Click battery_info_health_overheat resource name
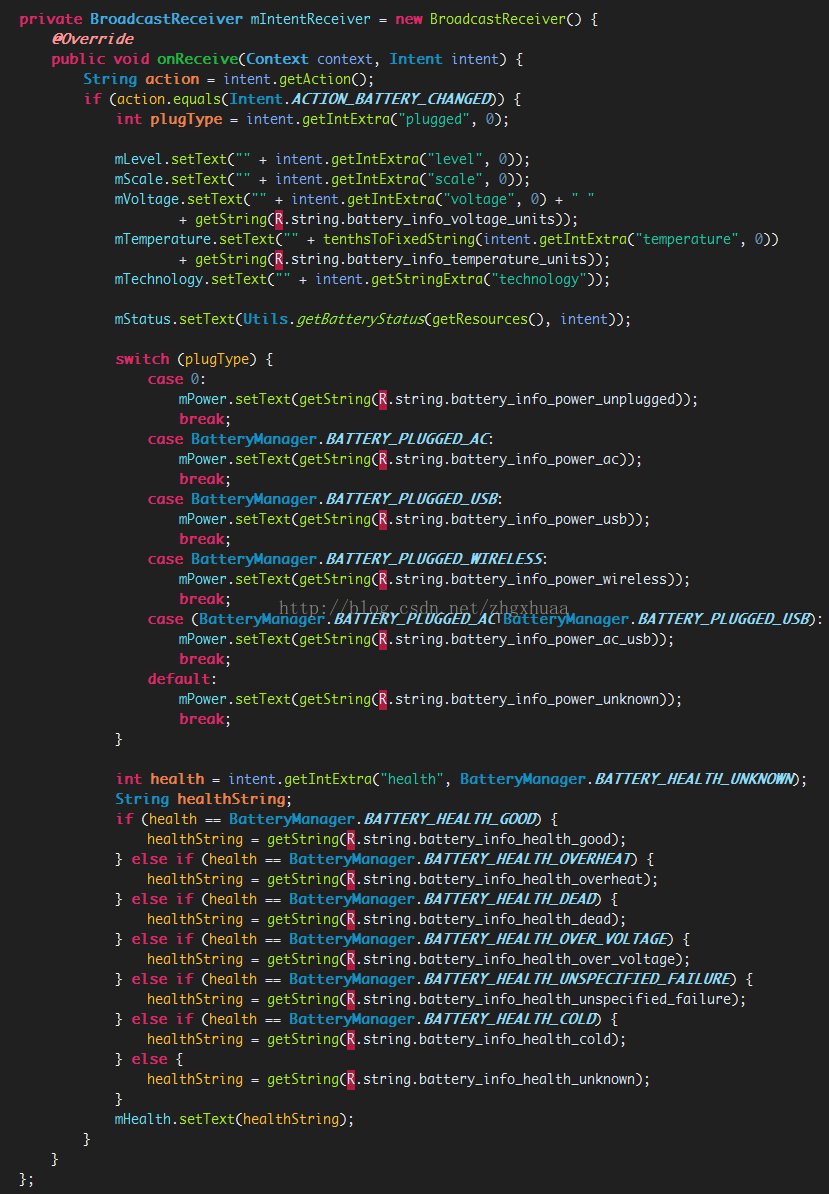The image size is (829, 1194). pos(531,879)
